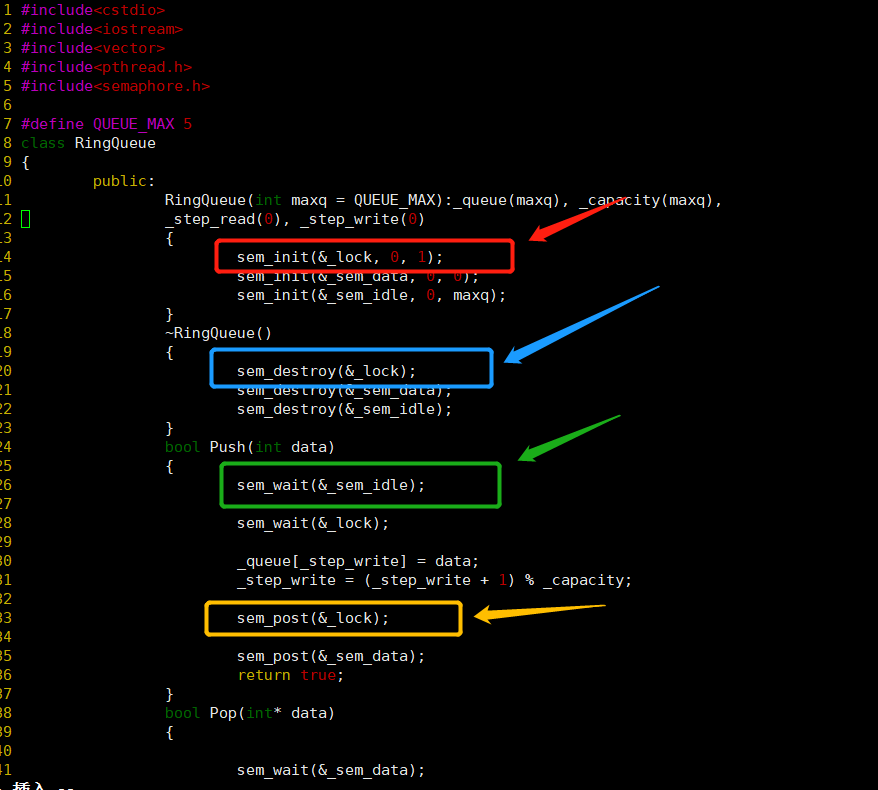Click the 'public:' access specifier
Image resolution: width=878 pixels, height=790 pixels.
(x=124, y=181)
